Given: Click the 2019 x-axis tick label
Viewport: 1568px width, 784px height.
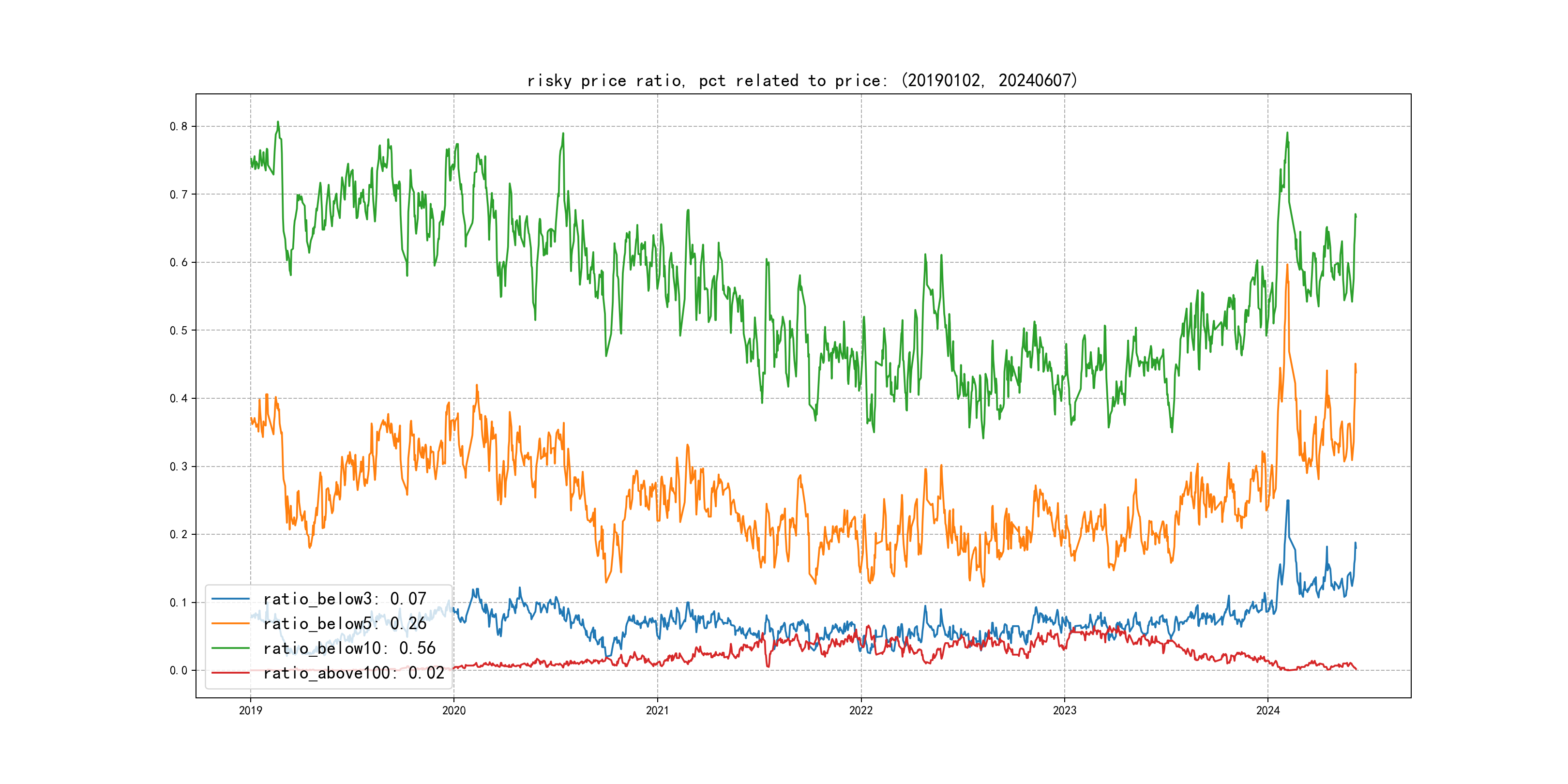Looking at the screenshot, I should (250, 710).
